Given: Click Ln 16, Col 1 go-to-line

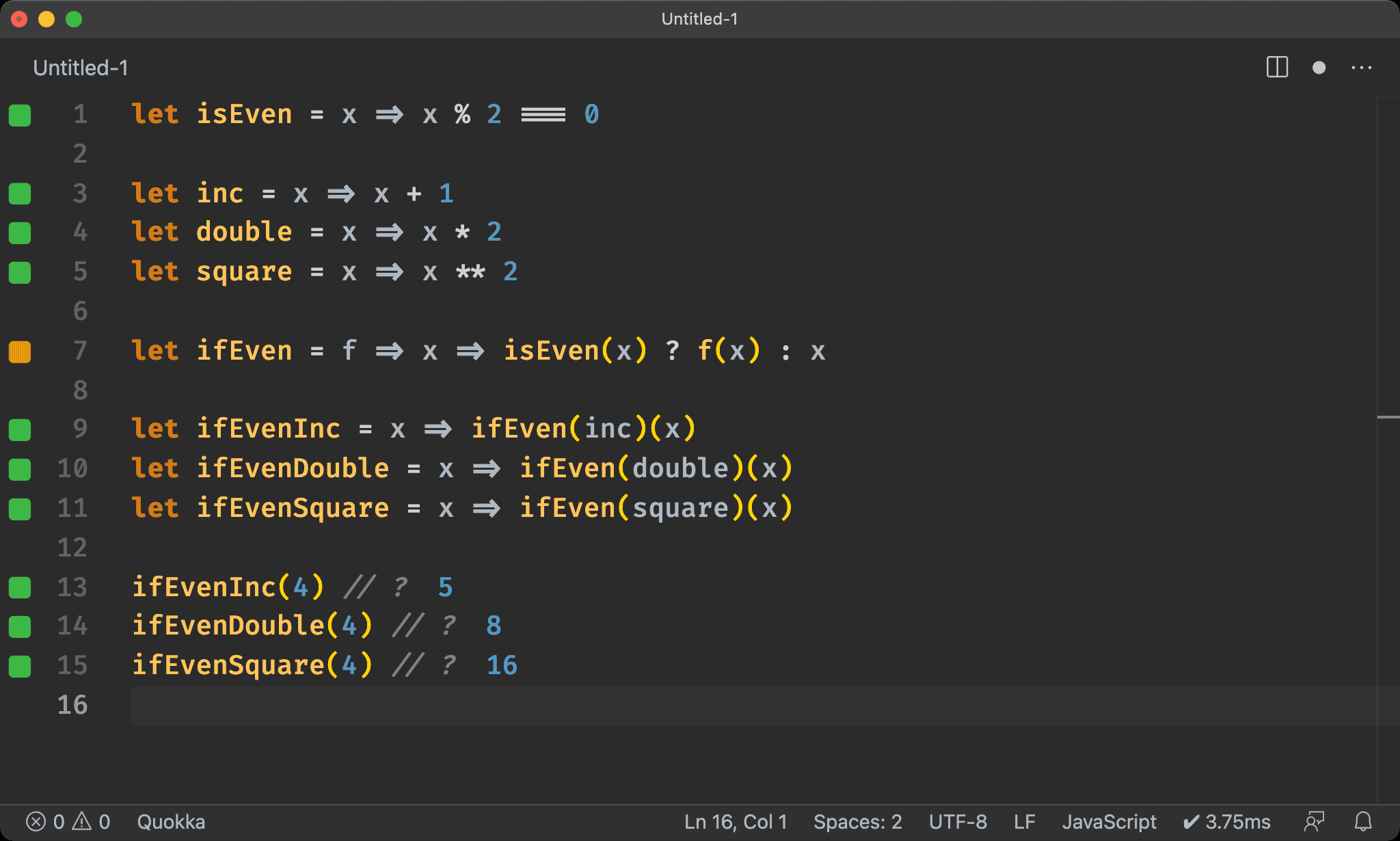Looking at the screenshot, I should click(x=736, y=821).
